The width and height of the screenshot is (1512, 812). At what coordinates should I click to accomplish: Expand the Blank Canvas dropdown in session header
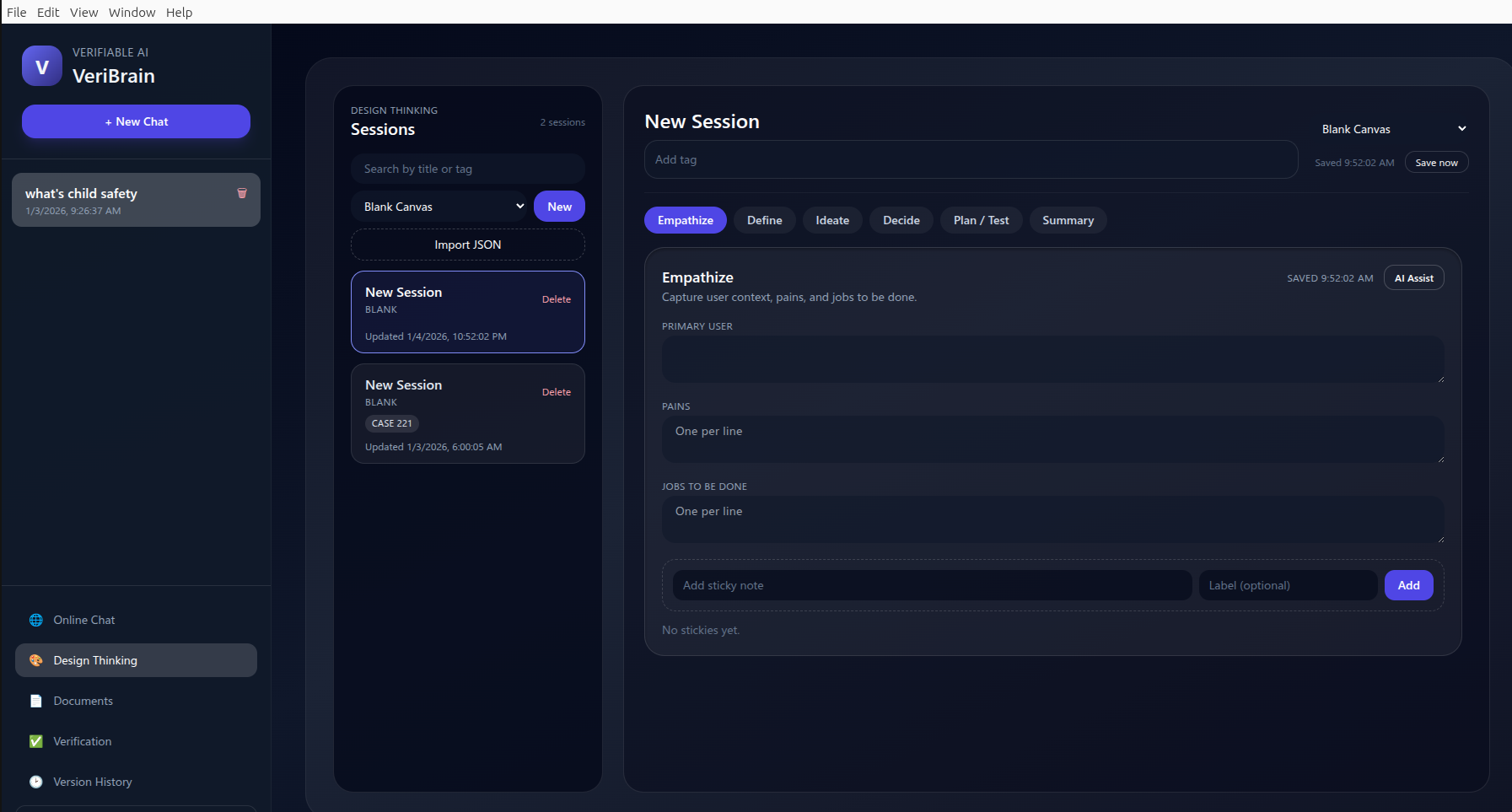(x=1393, y=129)
